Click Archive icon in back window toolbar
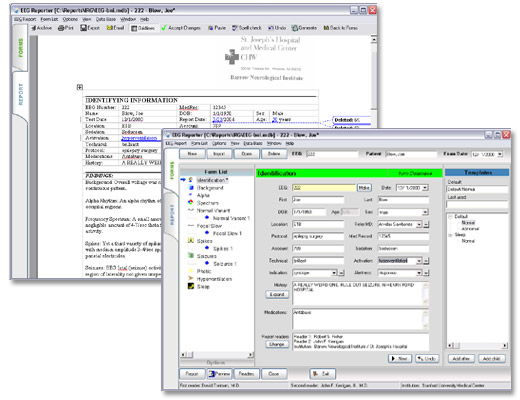 [33, 28]
